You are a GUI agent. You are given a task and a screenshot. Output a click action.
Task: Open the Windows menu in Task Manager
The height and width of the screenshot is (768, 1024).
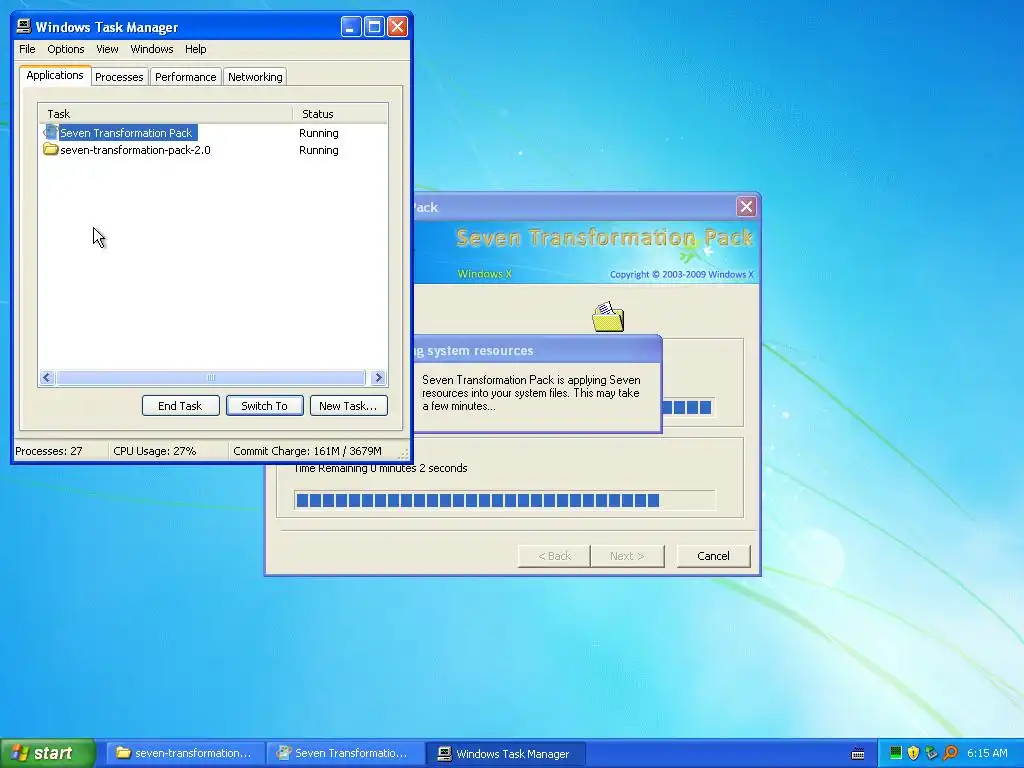click(152, 49)
